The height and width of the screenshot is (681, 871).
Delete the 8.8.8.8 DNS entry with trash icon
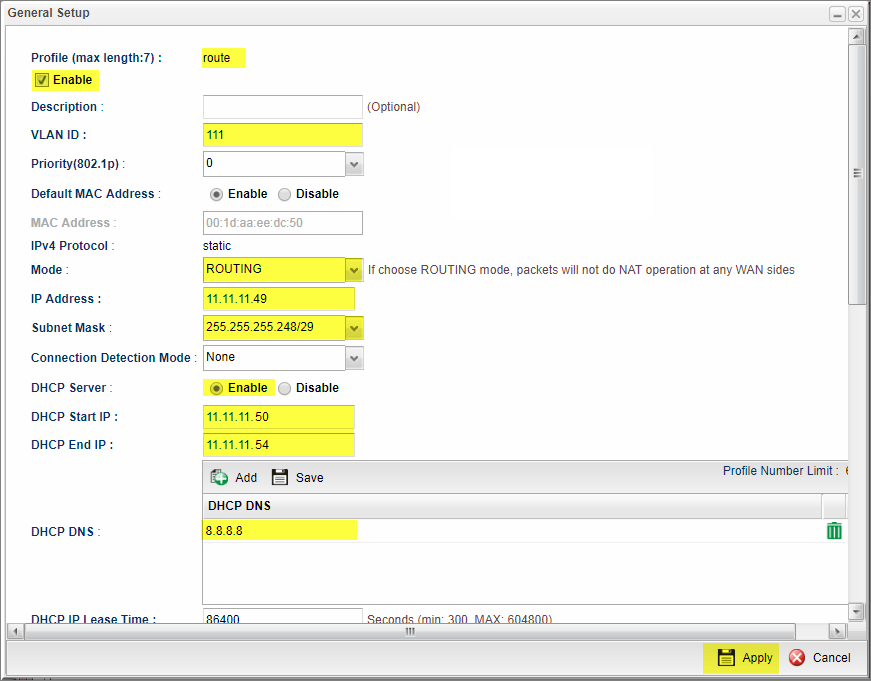(834, 531)
